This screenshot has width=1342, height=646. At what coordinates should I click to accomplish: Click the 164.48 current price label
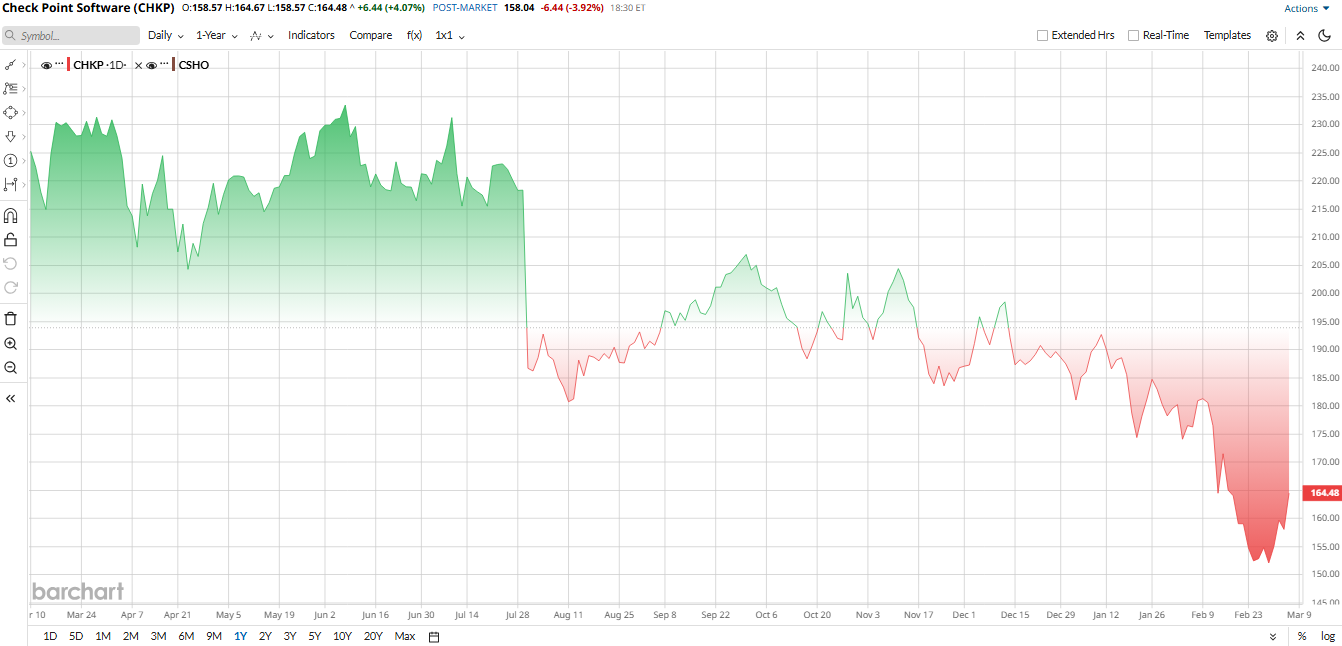coord(1323,493)
